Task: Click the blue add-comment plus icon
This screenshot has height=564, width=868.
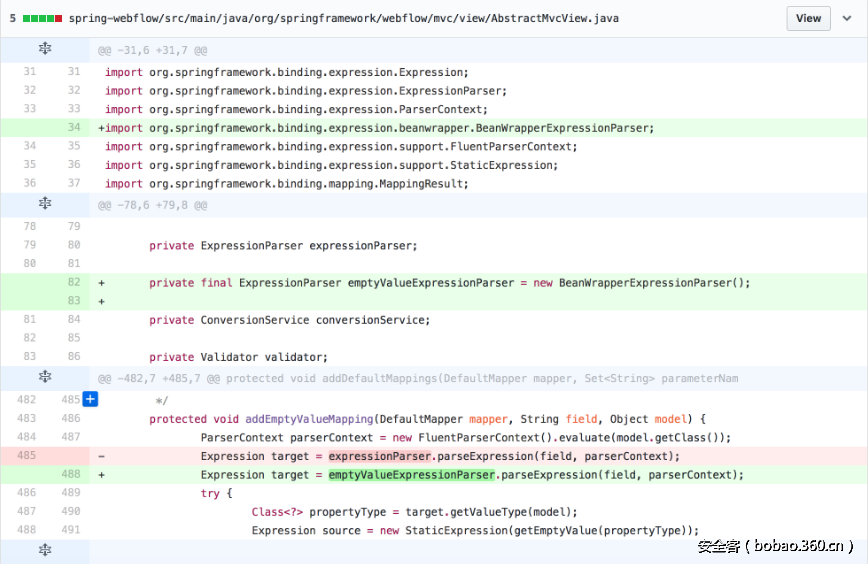Action: (x=90, y=400)
